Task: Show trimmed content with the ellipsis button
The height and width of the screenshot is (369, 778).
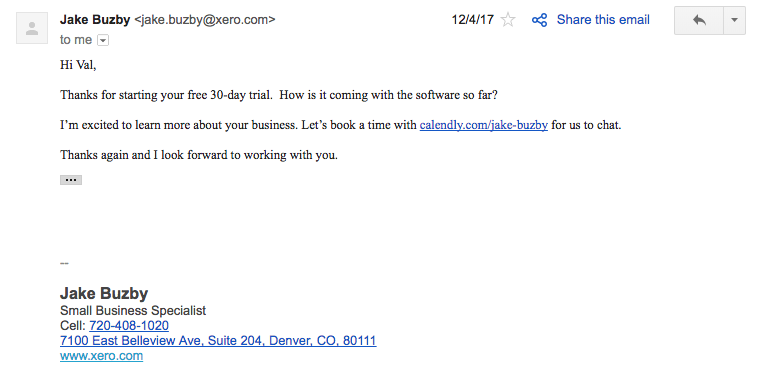Action: click(x=71, y=180)
